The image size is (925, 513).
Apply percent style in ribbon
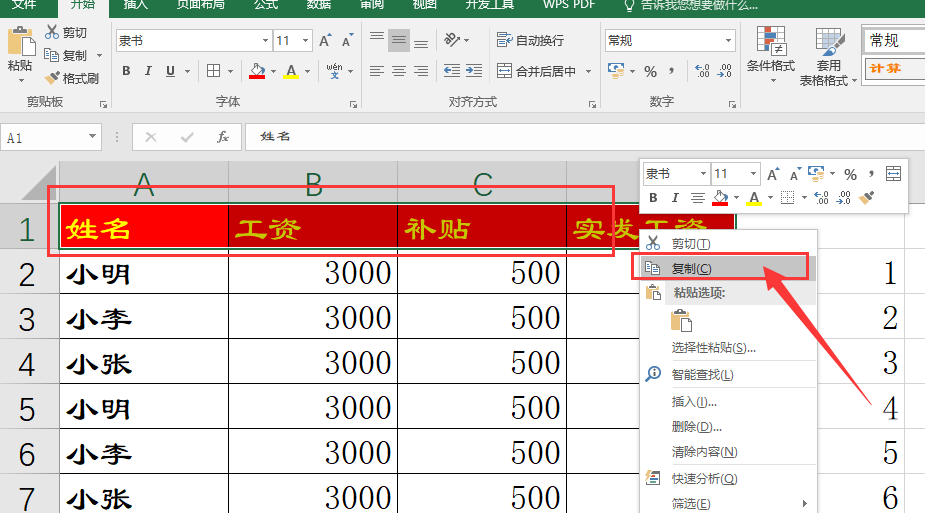point(651,71)
